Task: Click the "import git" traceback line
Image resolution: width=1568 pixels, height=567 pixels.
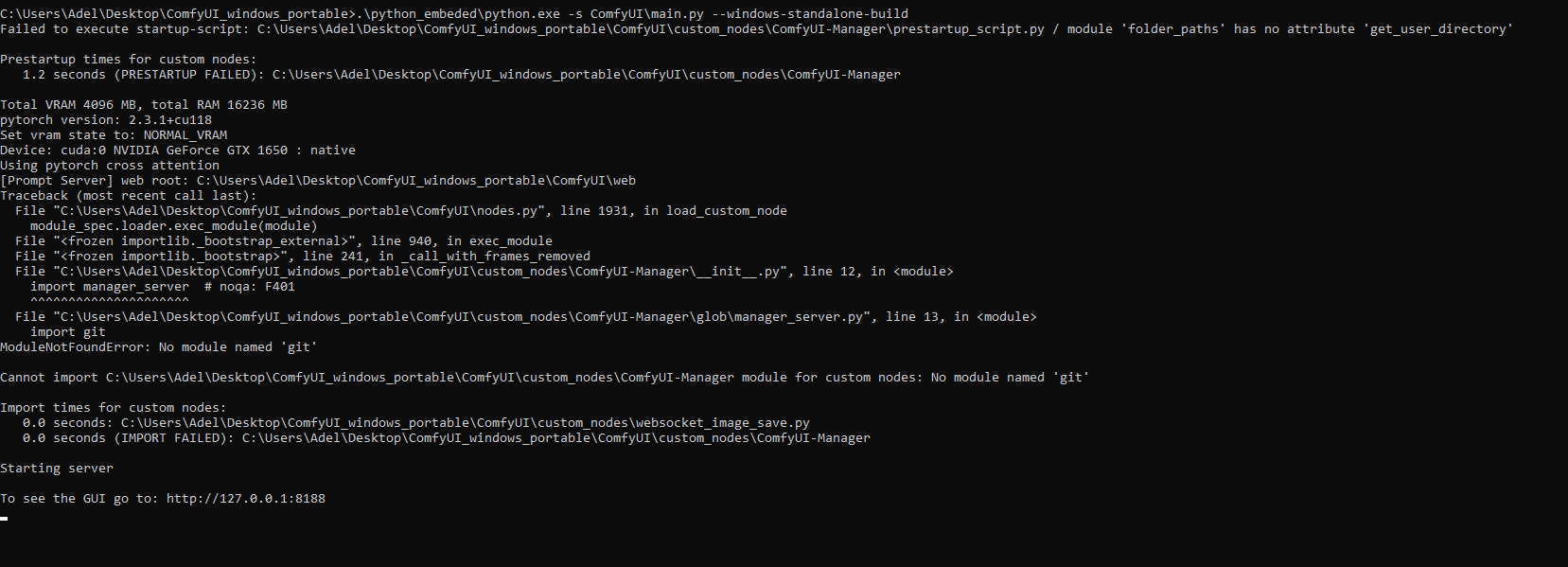Action: tap(68, 332)
